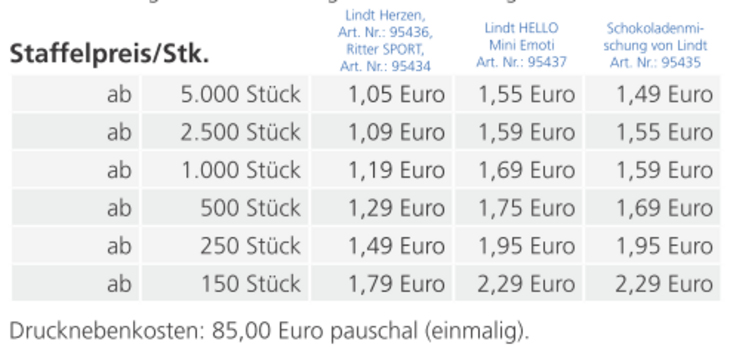Image resolution: width=730 pixels, height=363 pixels.
Task: Click the 150 Stück quantity cell
Action: [225, 284]
